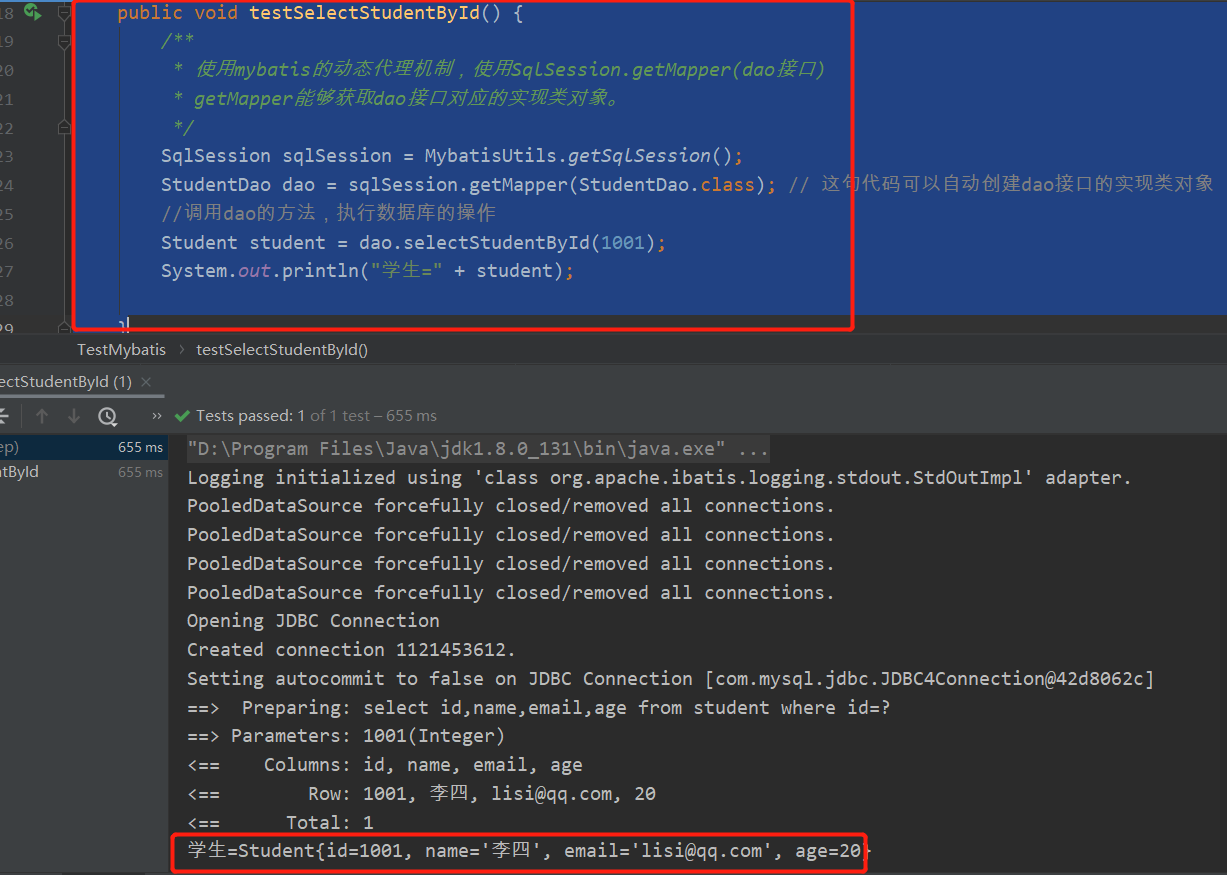This screenshot has width=1227, height=875.
Task: Close the ectStudentById (1) run tab
Action: point(146,382)
